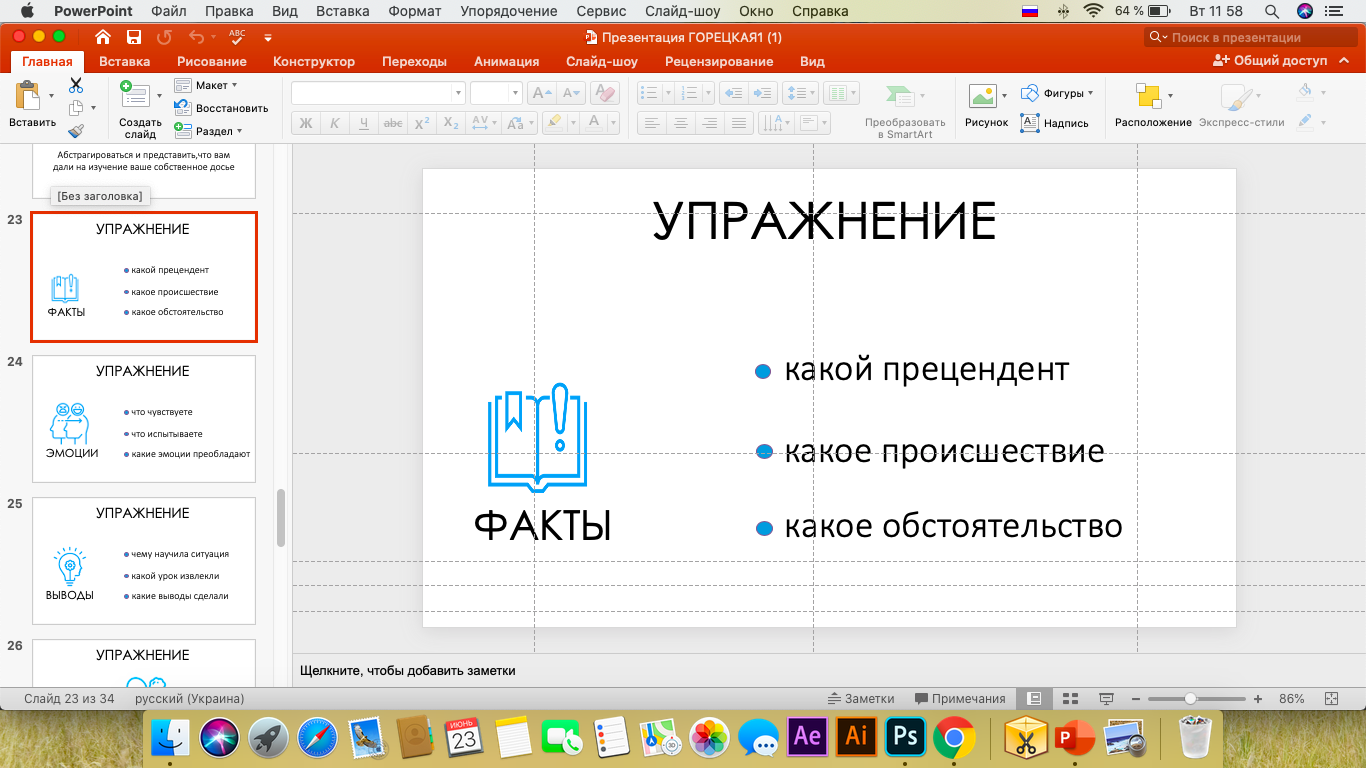Click the zoom slider handle

1190,699
